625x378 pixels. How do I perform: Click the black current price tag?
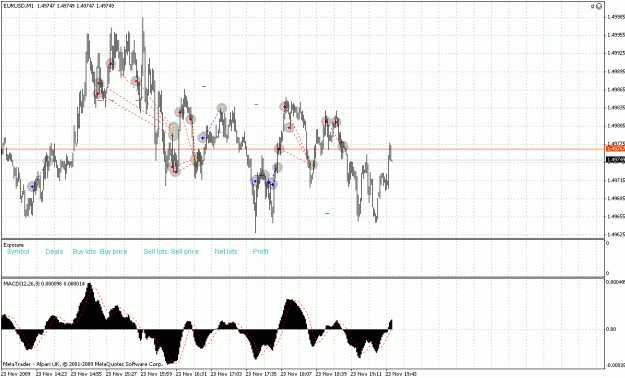615,160
